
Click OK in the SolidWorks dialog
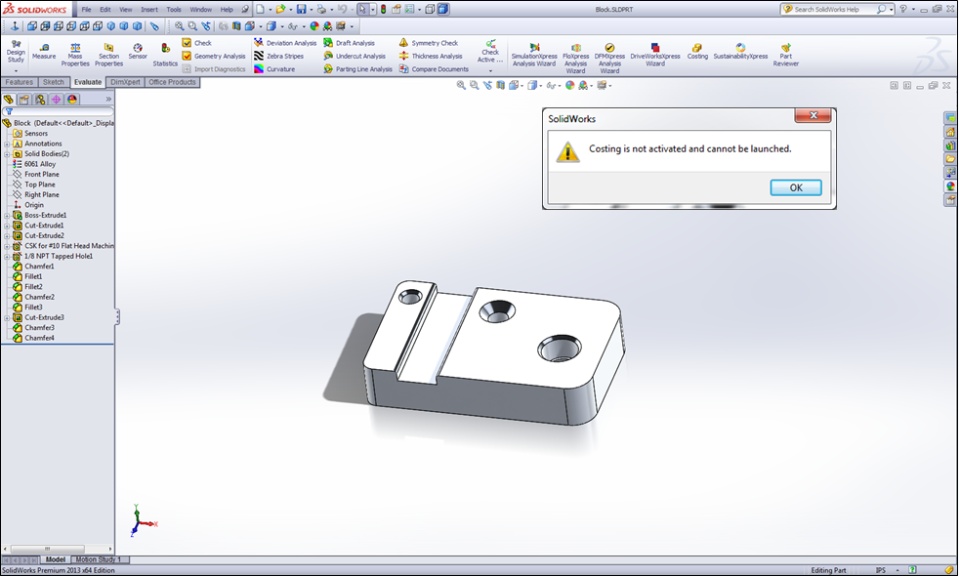tap(795, 188)
